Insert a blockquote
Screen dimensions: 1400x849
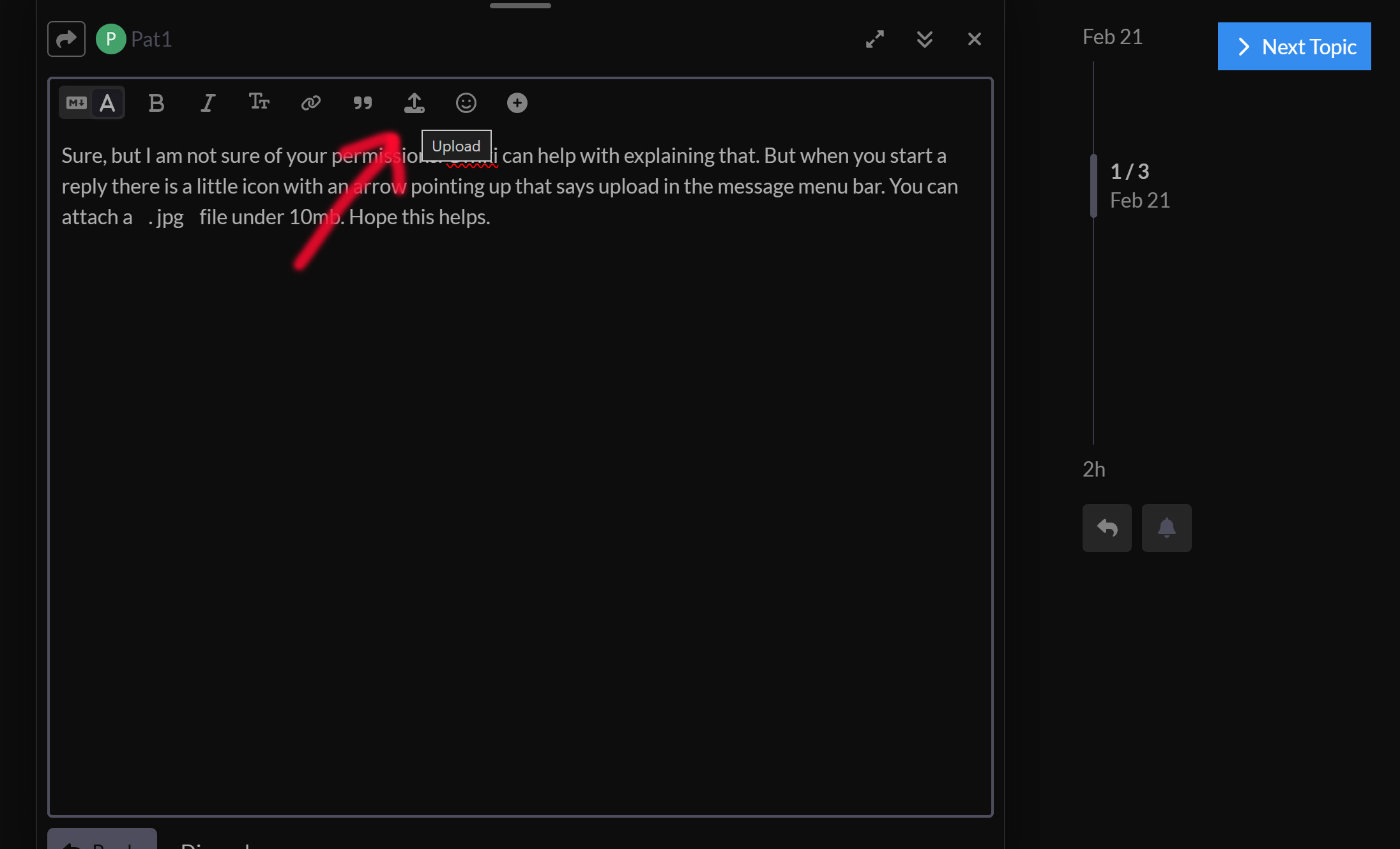point(363,103)
